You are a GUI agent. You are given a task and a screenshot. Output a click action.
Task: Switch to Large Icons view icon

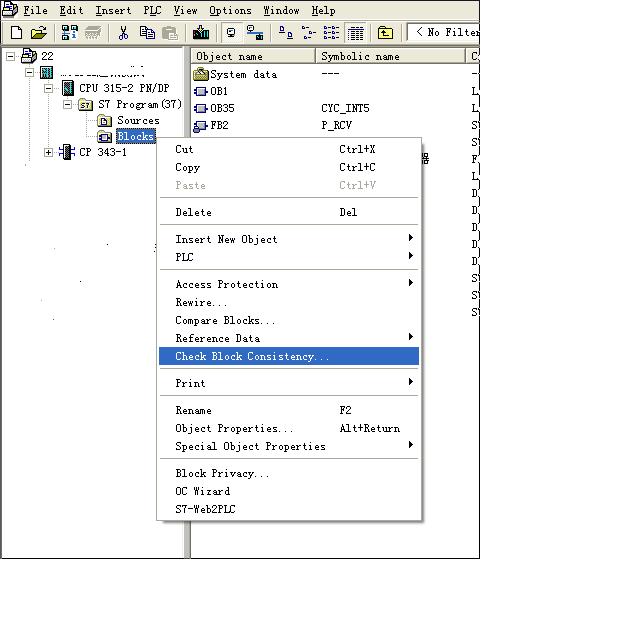[x=285, y=33]
